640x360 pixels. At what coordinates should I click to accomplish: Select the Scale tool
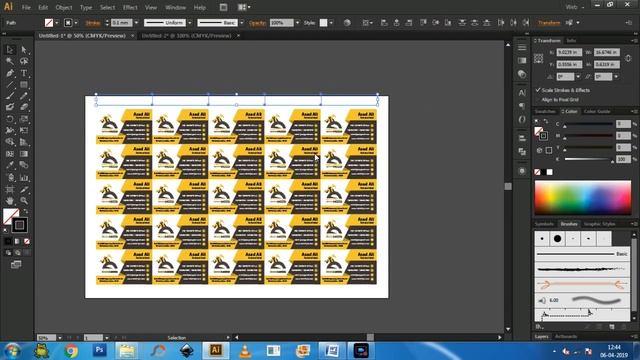[x=24, y=119]
